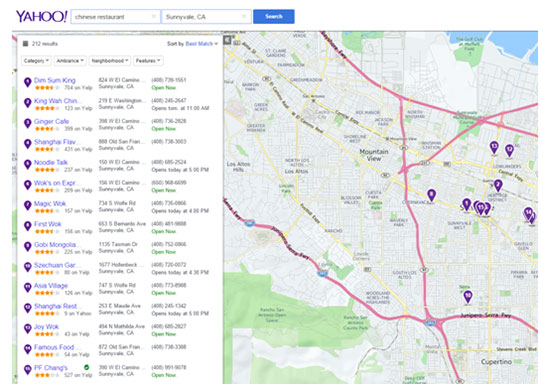The image size is (540, 384).
Task: Open Ginger Cafe listing
Action: click(51, 121)
